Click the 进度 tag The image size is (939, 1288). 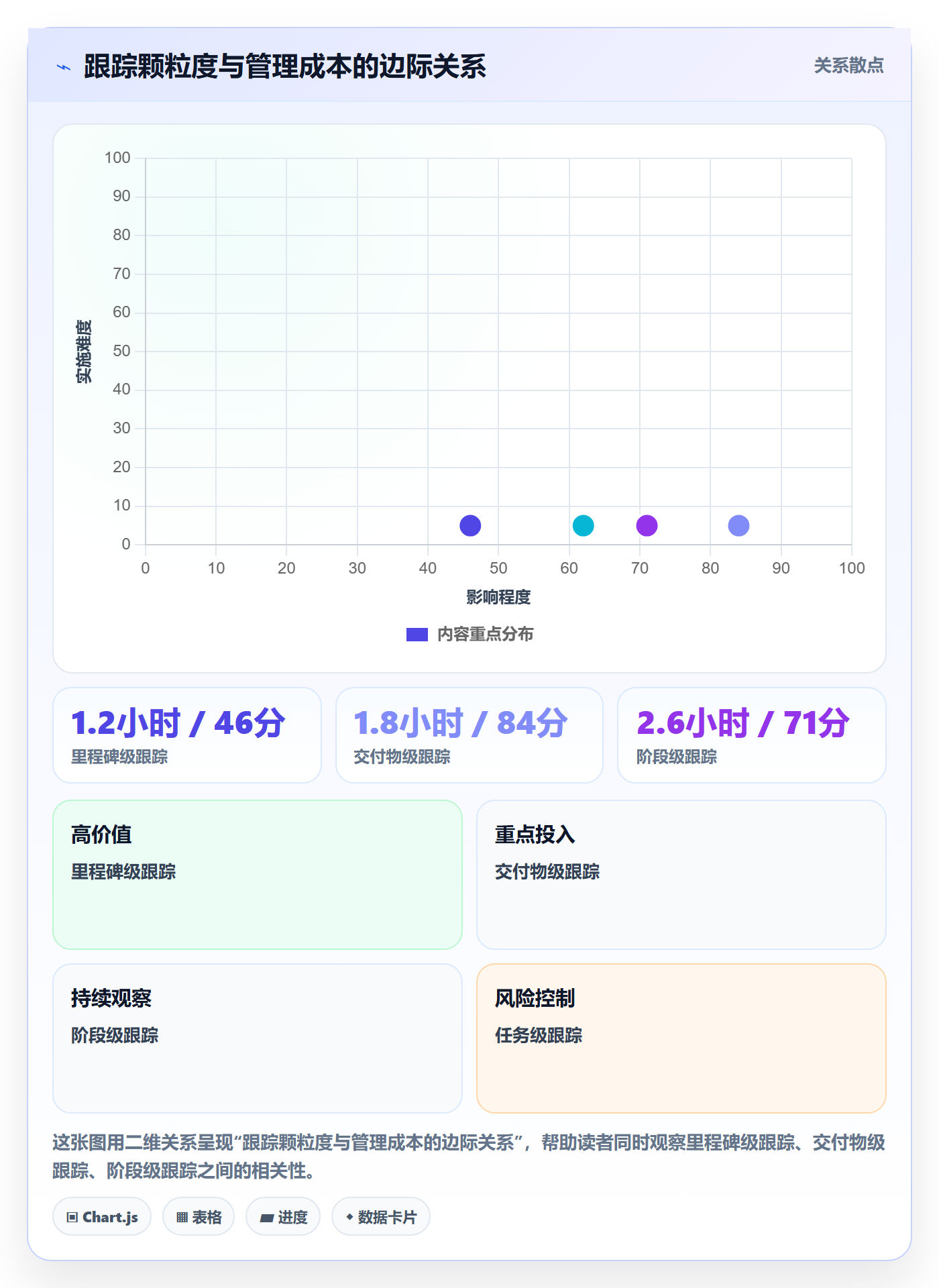click(x=283, y=1217)
